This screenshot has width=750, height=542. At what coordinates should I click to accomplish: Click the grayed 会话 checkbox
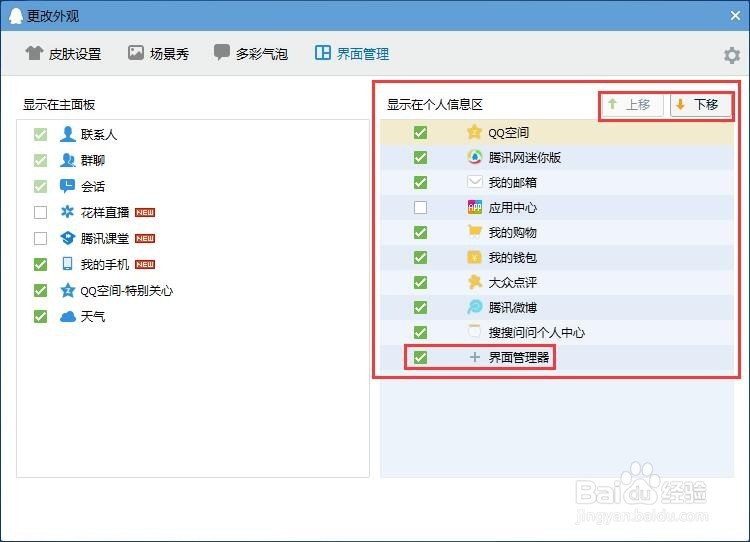[x=41, y=186]
